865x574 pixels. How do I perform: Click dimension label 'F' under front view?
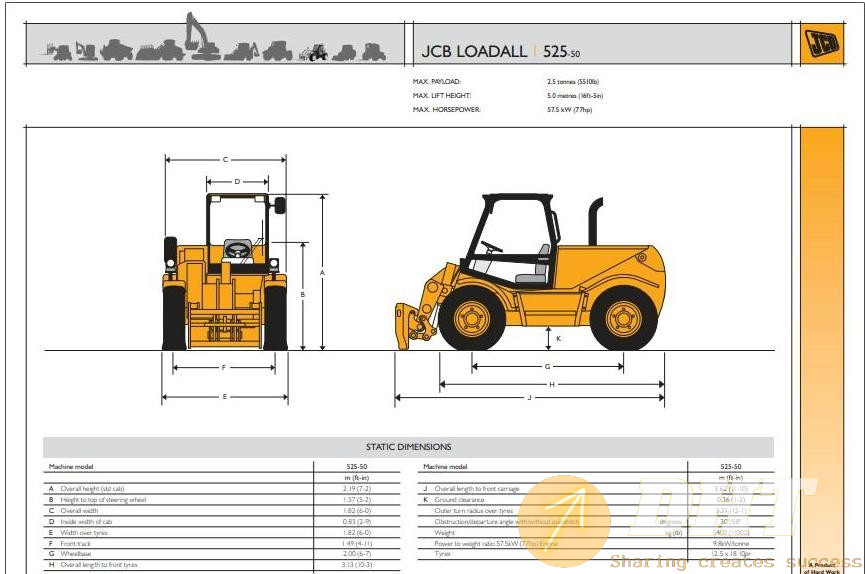pos(223,368)
